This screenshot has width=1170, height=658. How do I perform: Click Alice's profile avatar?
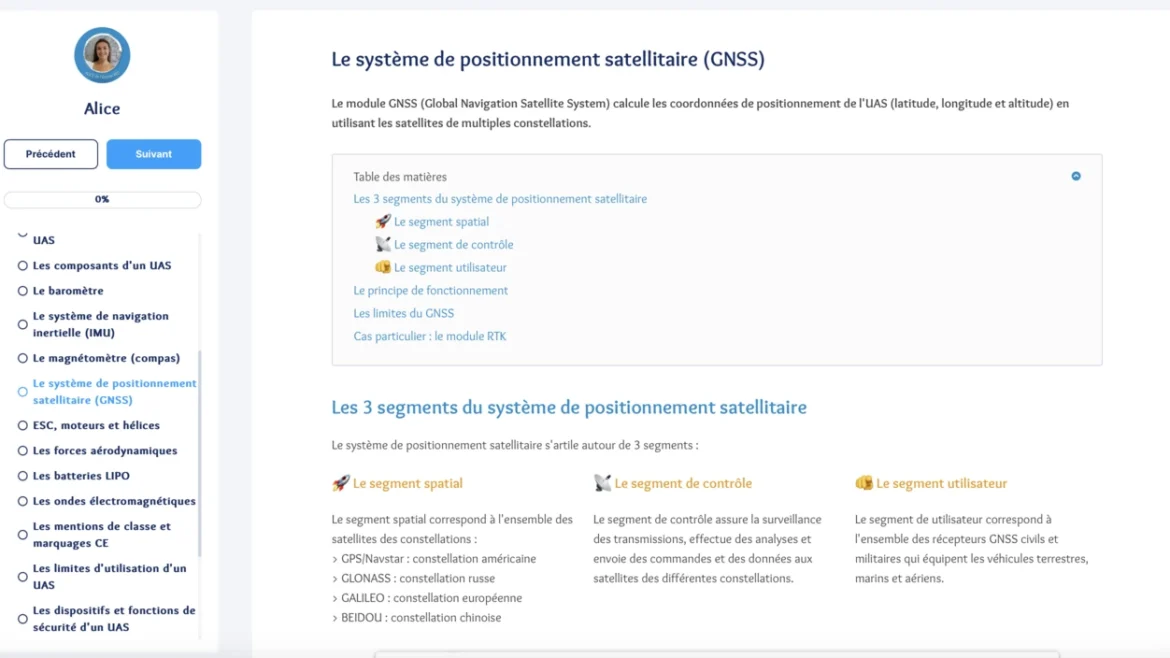coord(101,55)
